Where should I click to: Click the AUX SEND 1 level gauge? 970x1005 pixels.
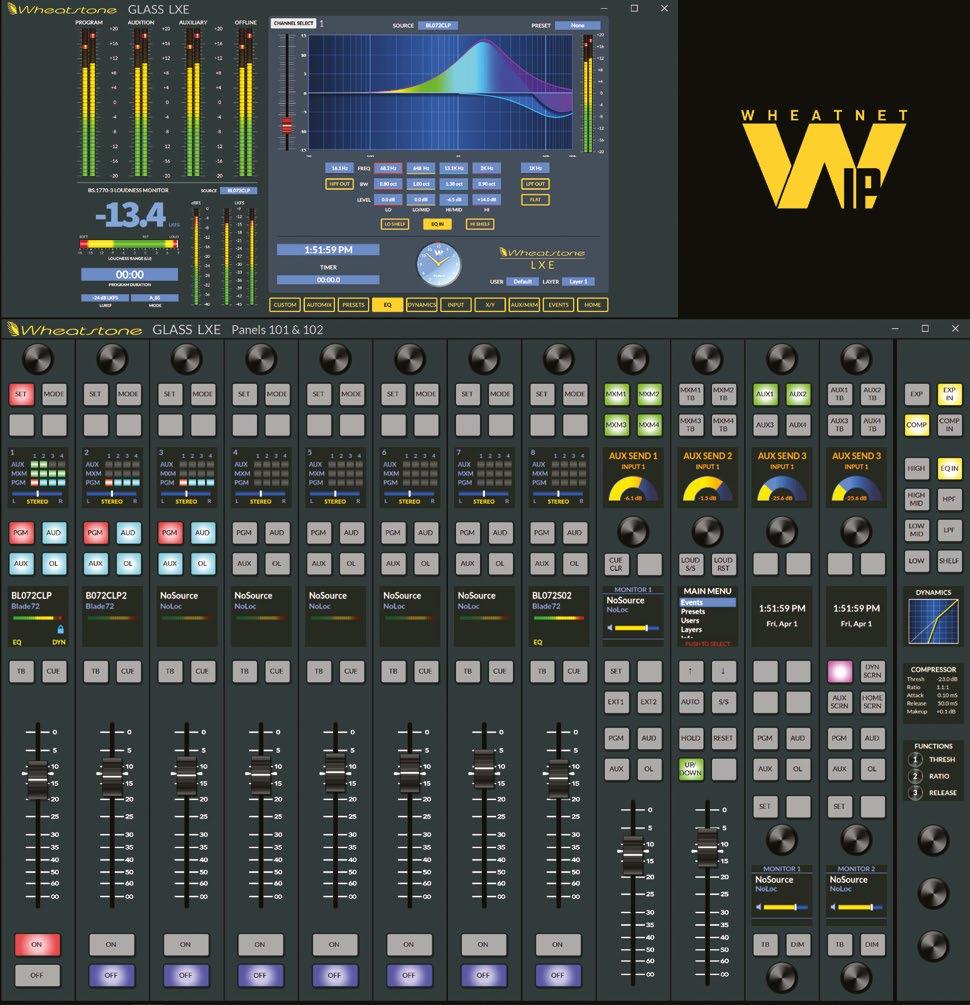[632, 489]
